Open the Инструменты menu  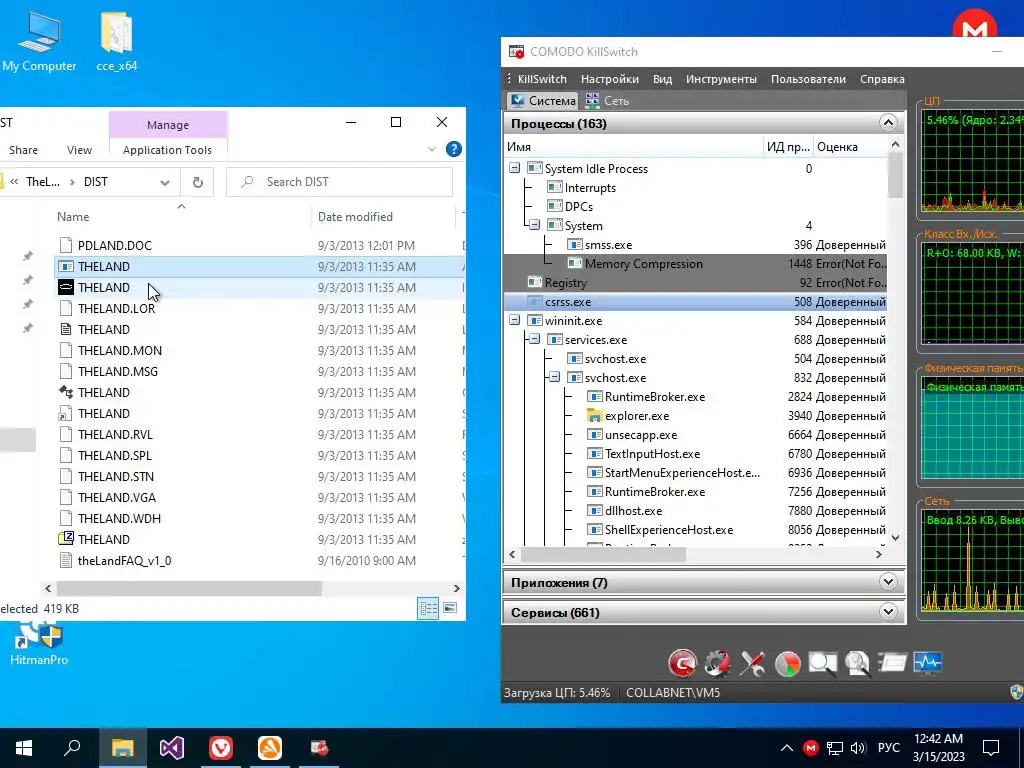[x=721, y=79]
